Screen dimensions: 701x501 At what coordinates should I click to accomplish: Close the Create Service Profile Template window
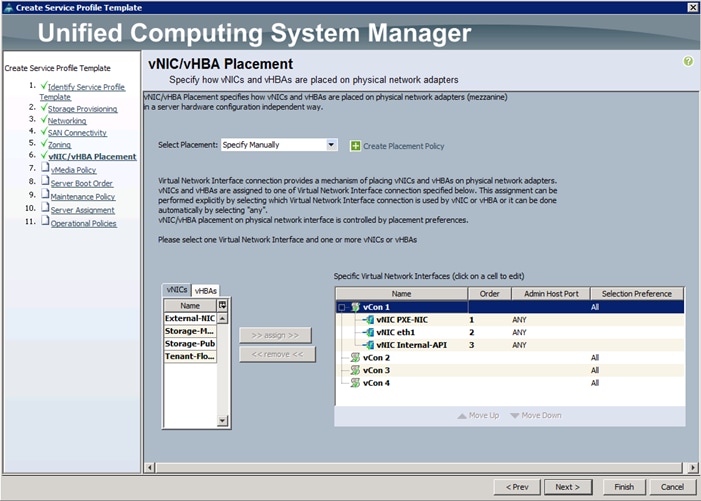click(692, 8)
